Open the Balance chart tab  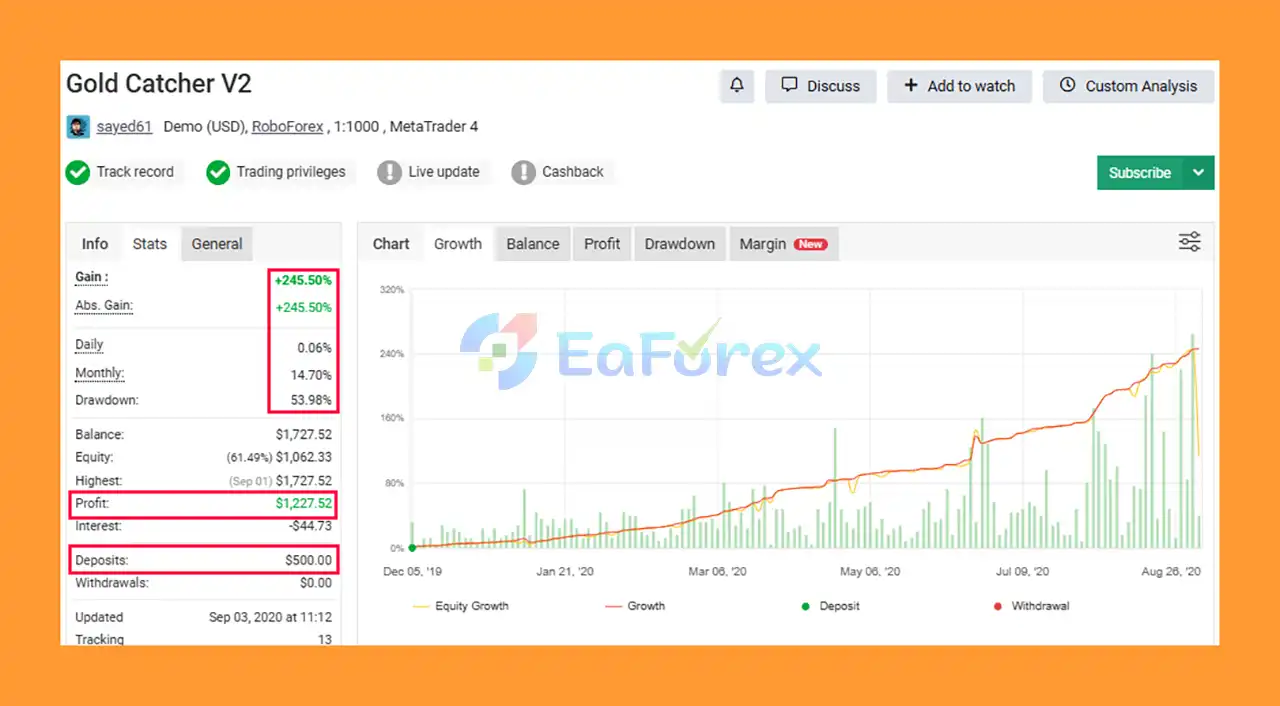pos(533,244)
